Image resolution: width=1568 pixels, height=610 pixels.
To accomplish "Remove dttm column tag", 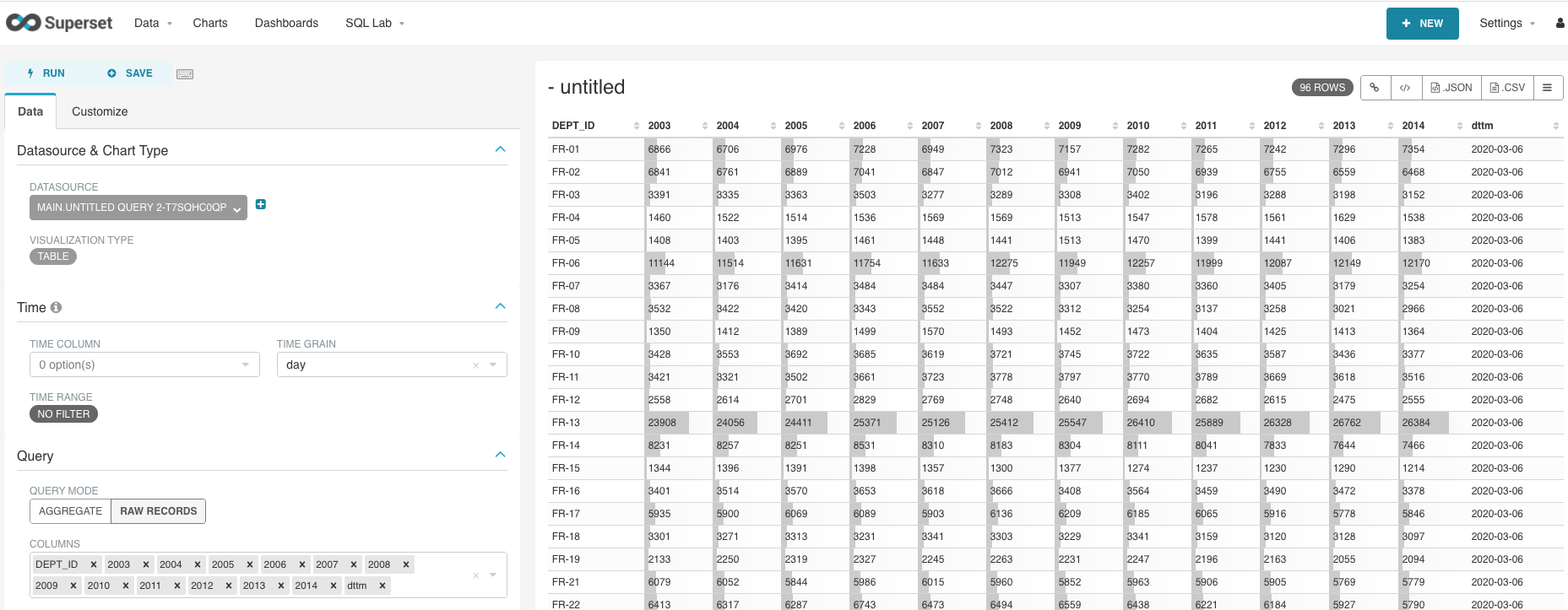I will [383, 586].
